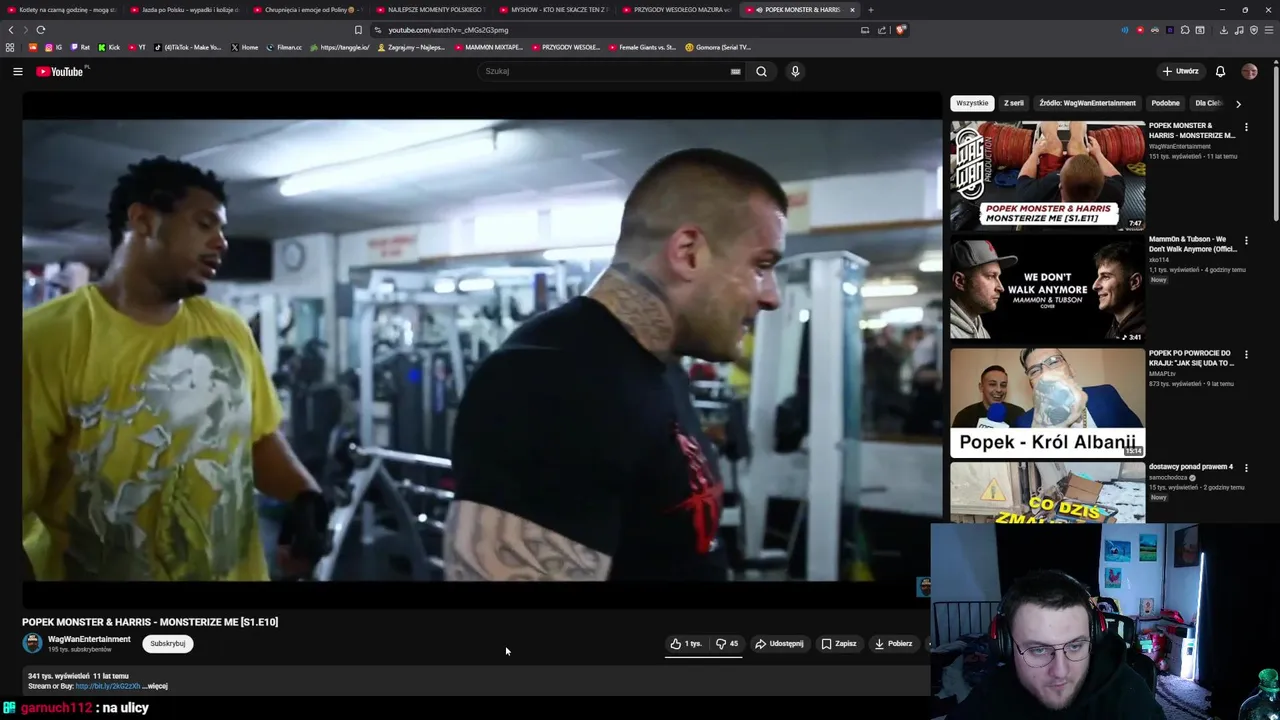Open the YouTube hamburger guide menu

pos(17,71)
